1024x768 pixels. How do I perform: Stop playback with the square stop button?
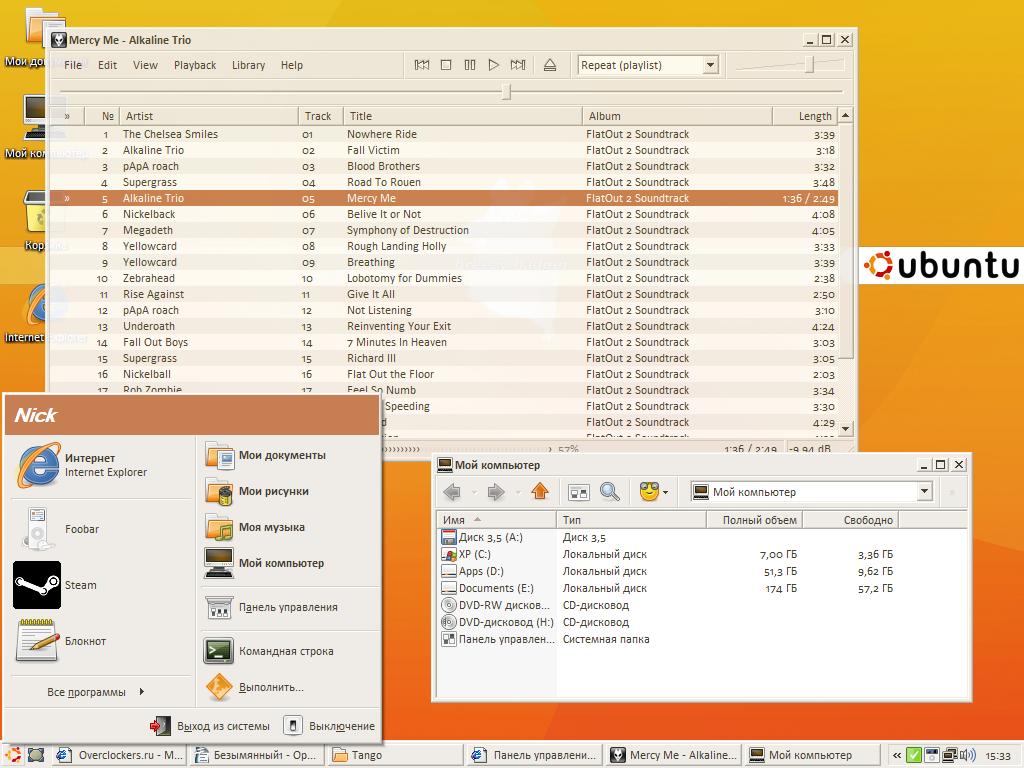click(446, 65)
